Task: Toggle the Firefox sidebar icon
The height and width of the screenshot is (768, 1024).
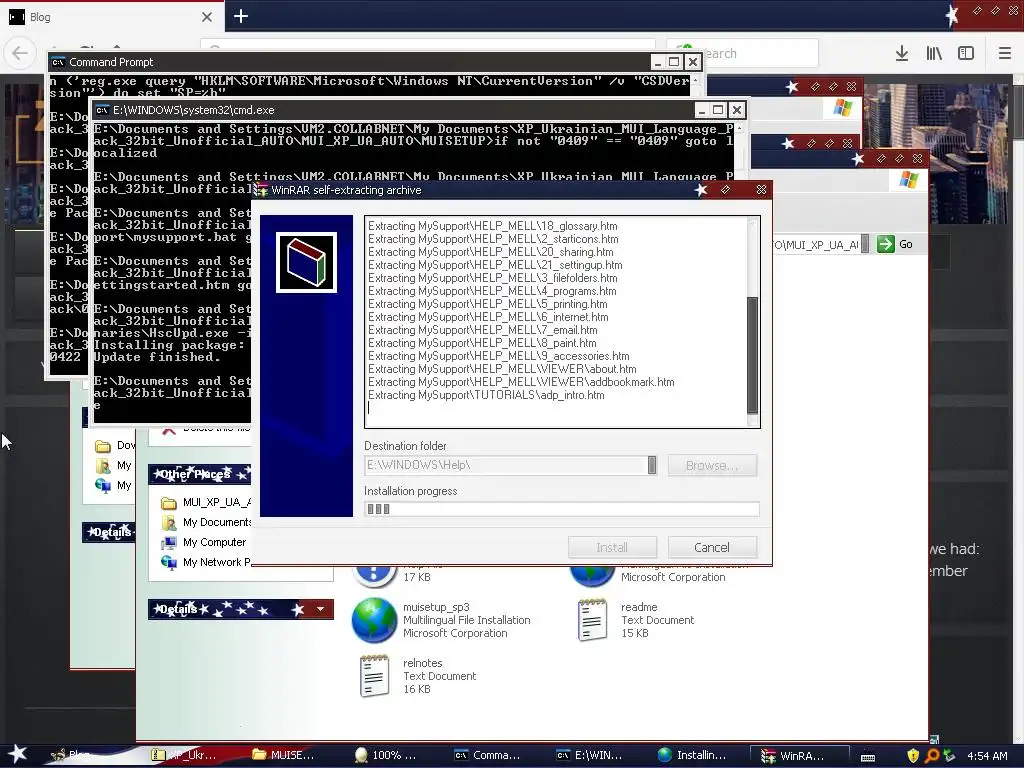Action: click(966, 54)
